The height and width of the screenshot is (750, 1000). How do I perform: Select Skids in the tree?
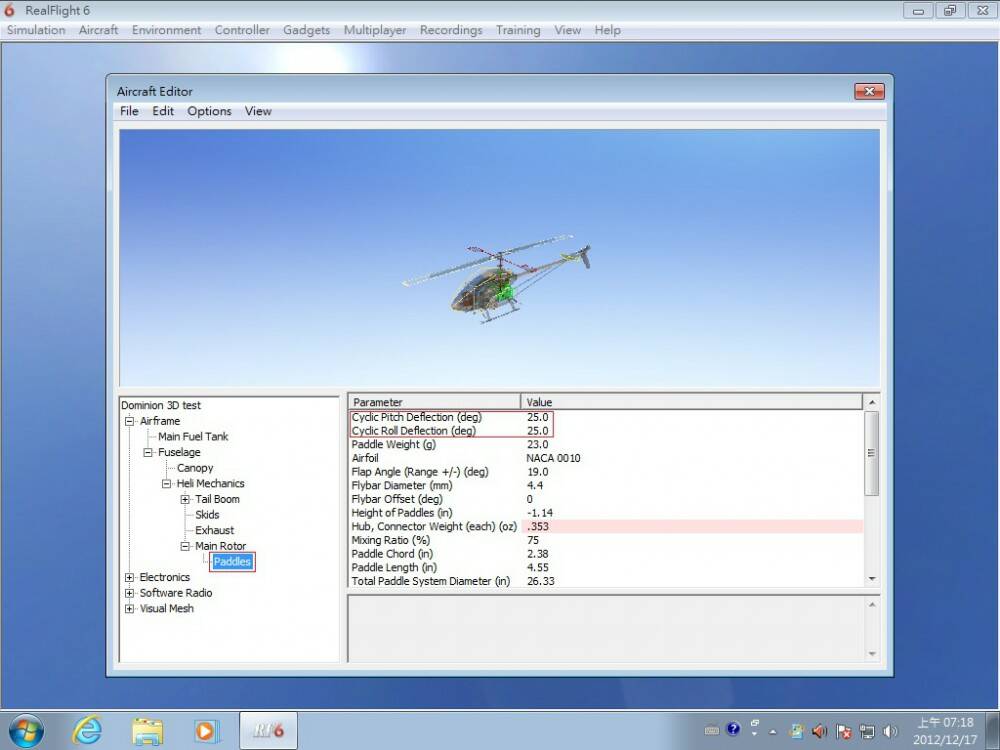(207, 515)
